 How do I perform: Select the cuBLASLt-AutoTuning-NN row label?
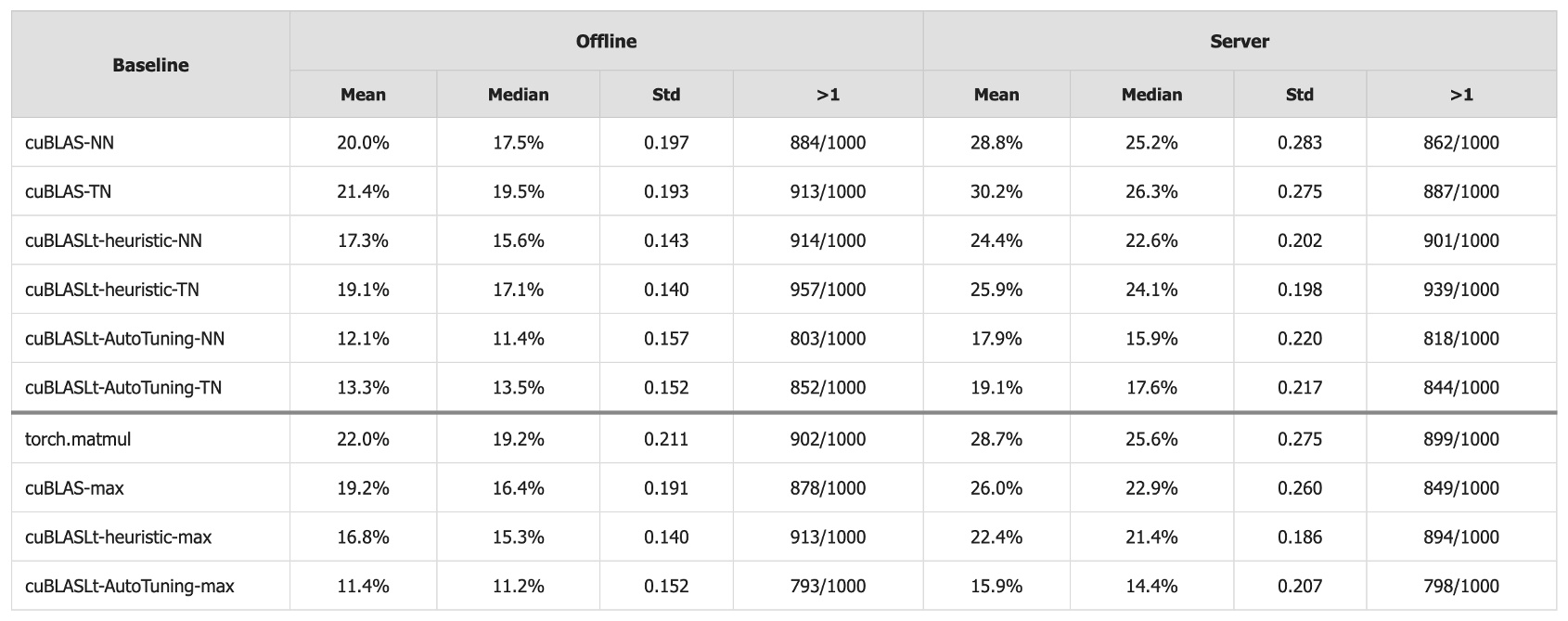tap(124, 339)
